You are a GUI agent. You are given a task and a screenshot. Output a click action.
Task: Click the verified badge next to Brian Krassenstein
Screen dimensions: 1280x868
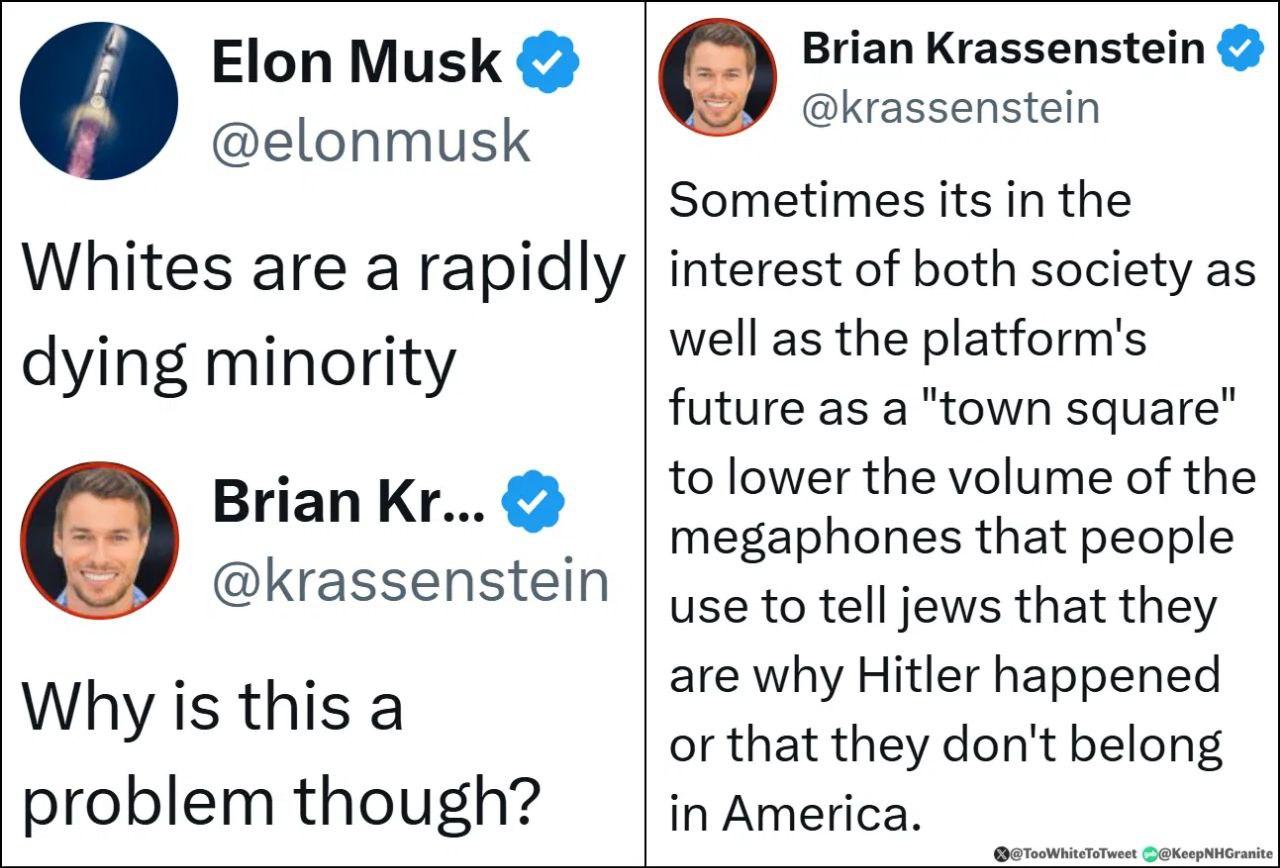(1240, 48)
